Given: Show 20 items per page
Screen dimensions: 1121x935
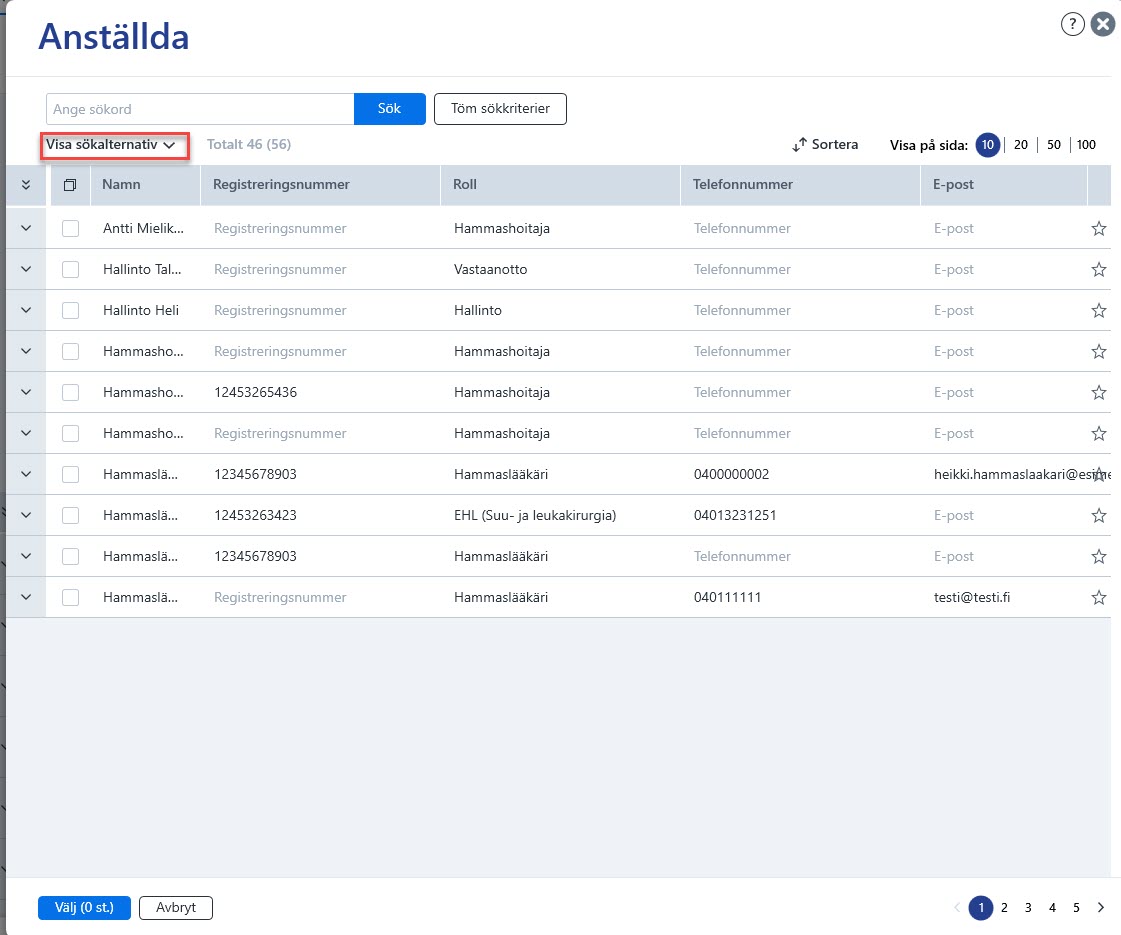Looking at the screenshot, I should [x=1020, y=145].
